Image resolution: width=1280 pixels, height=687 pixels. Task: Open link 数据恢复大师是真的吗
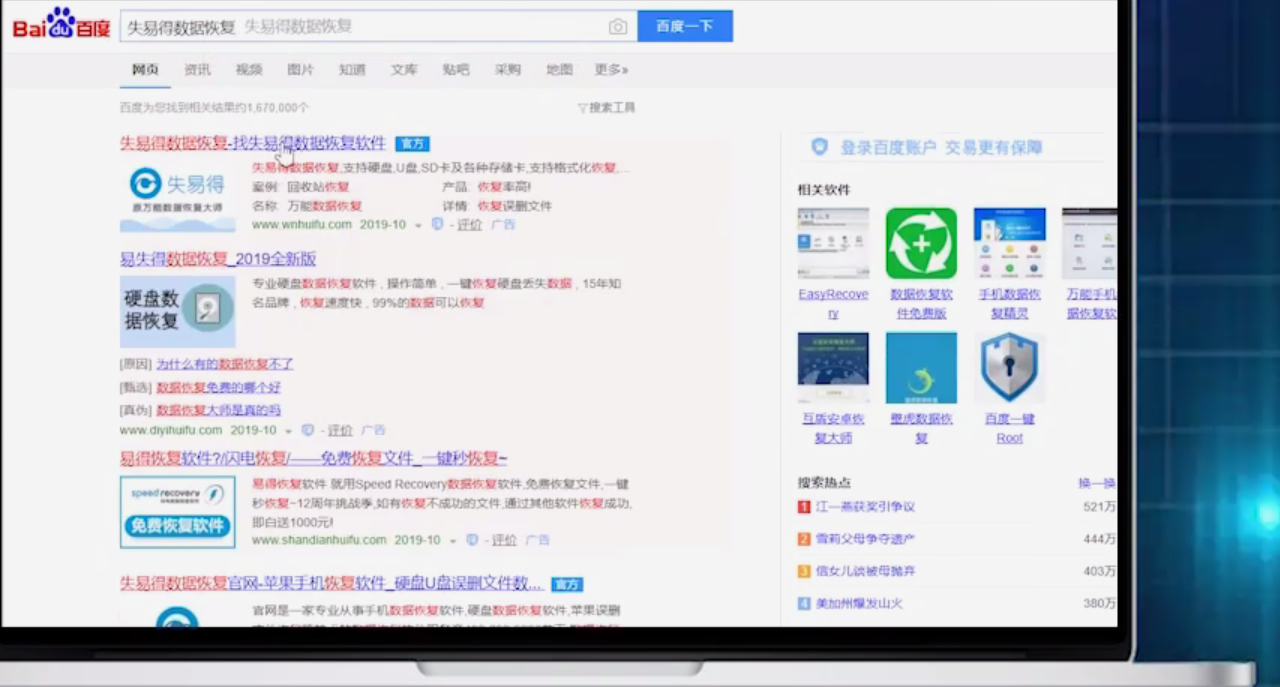[218, 410]
